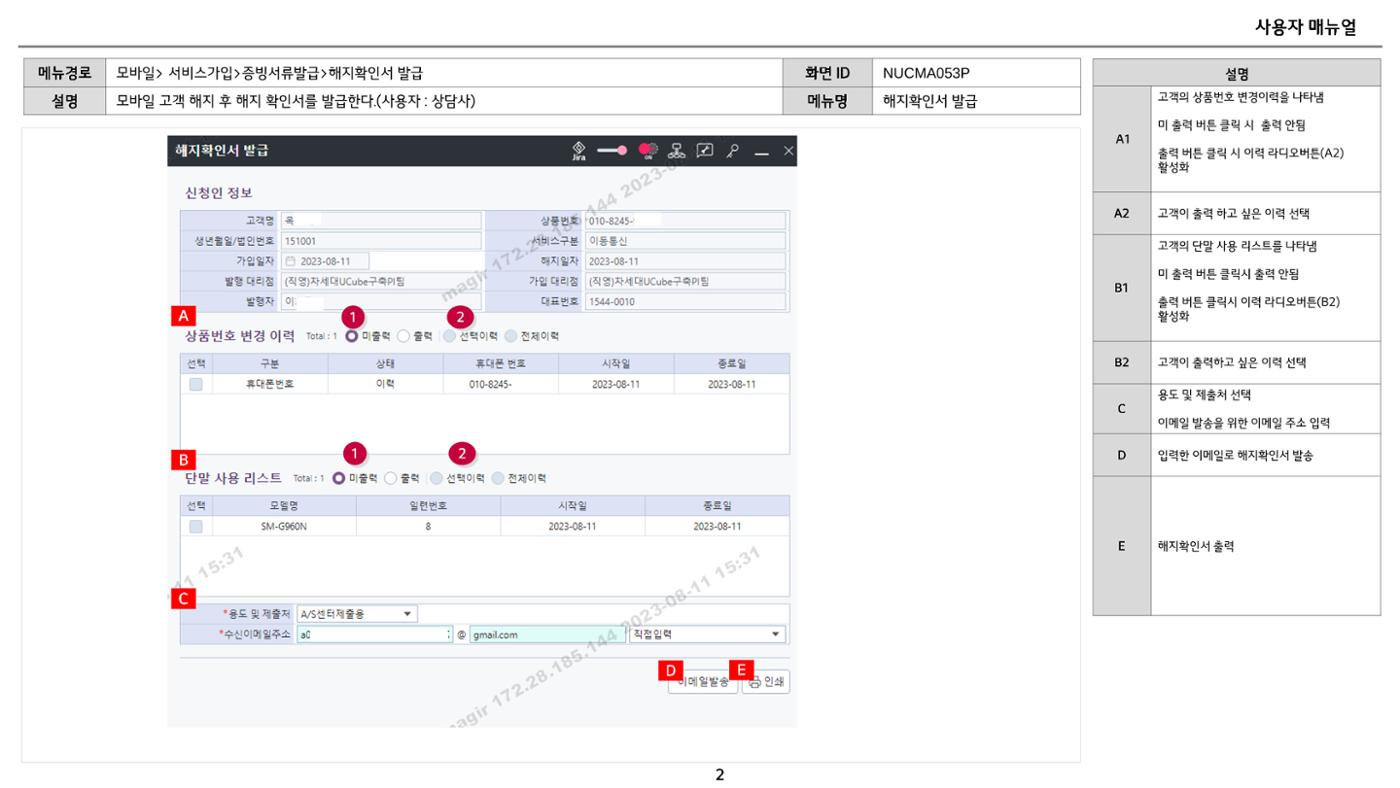The image size is (1400, 788).
Task: Click the 서비스구분 field 이동통신
Action: click(x=685, y=240)
